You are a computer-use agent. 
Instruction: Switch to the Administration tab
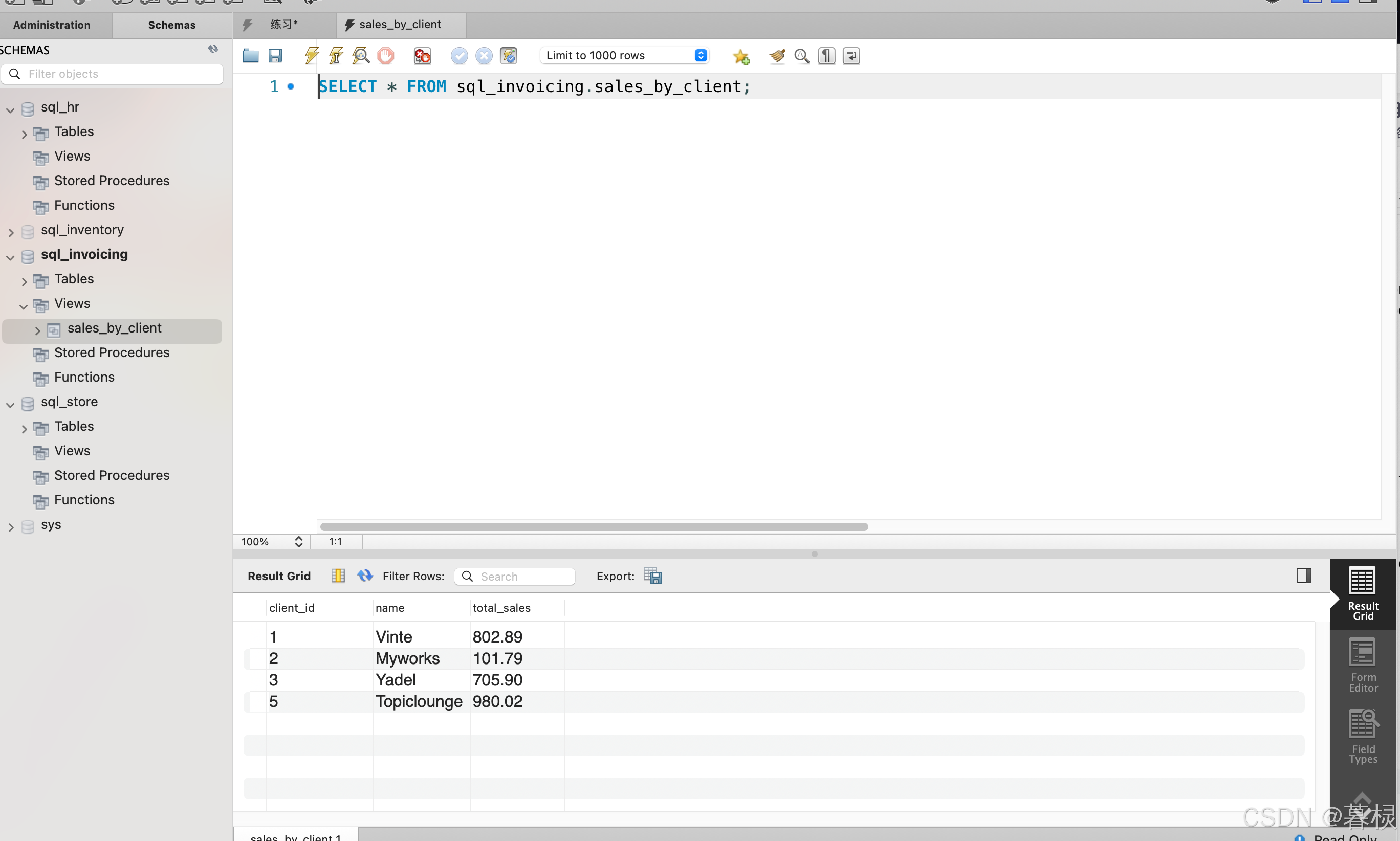point(52,25)
